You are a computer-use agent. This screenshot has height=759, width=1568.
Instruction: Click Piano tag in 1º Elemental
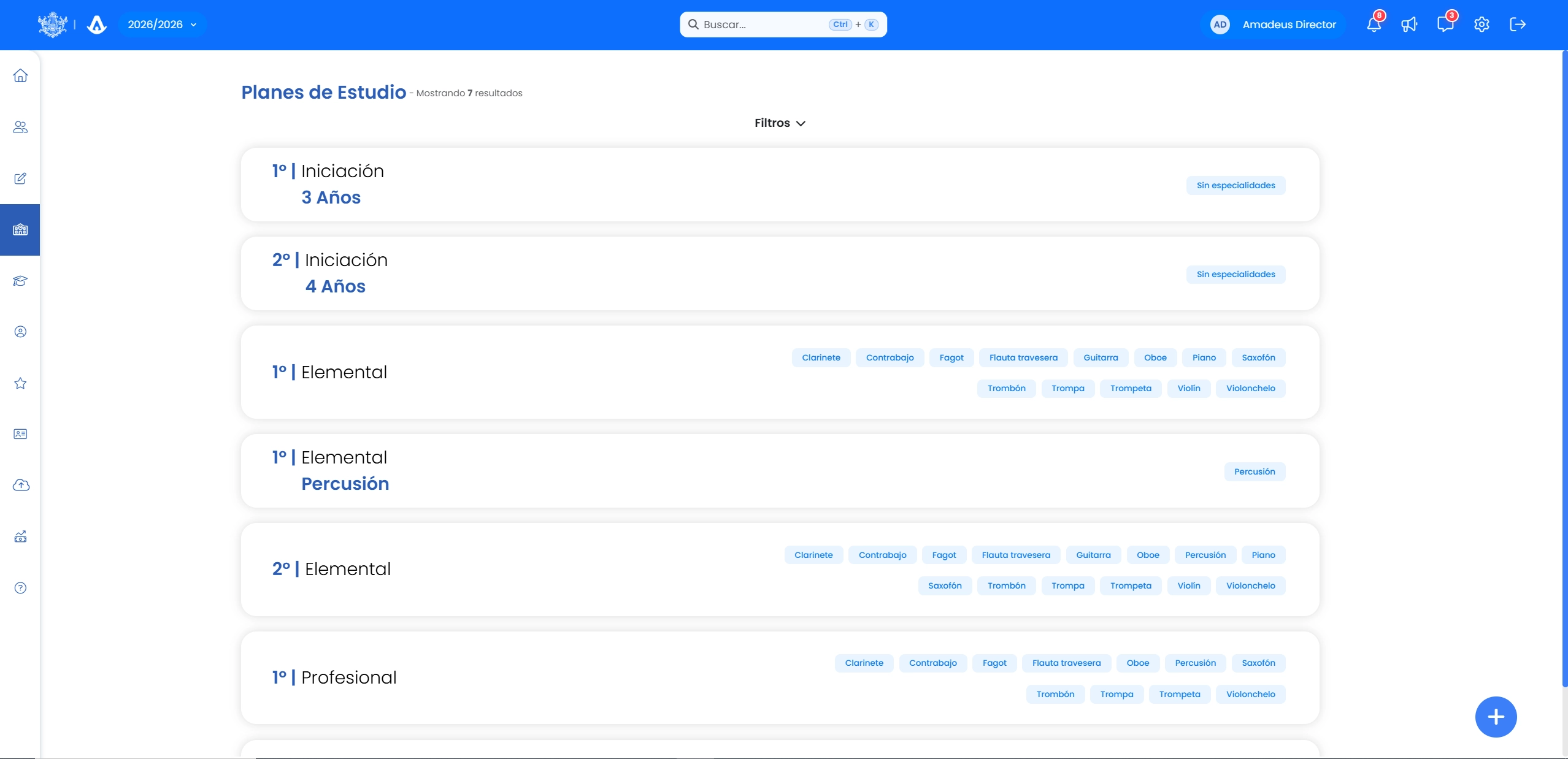[1204, 357]
